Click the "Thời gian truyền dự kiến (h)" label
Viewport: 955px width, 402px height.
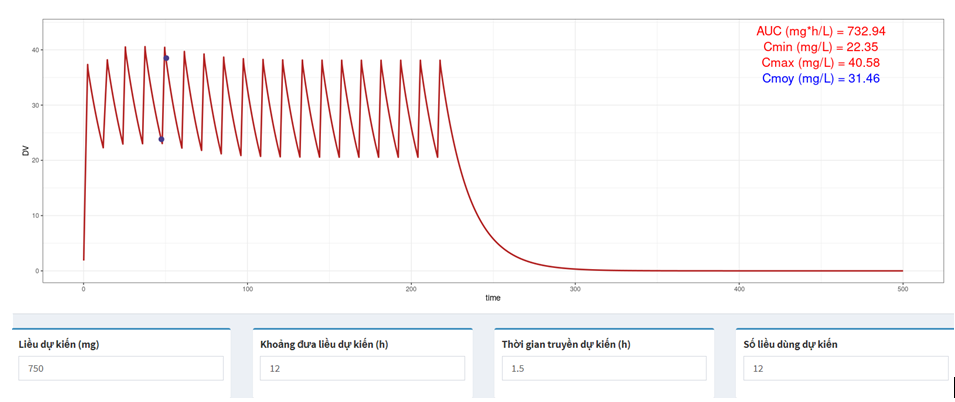566,344
